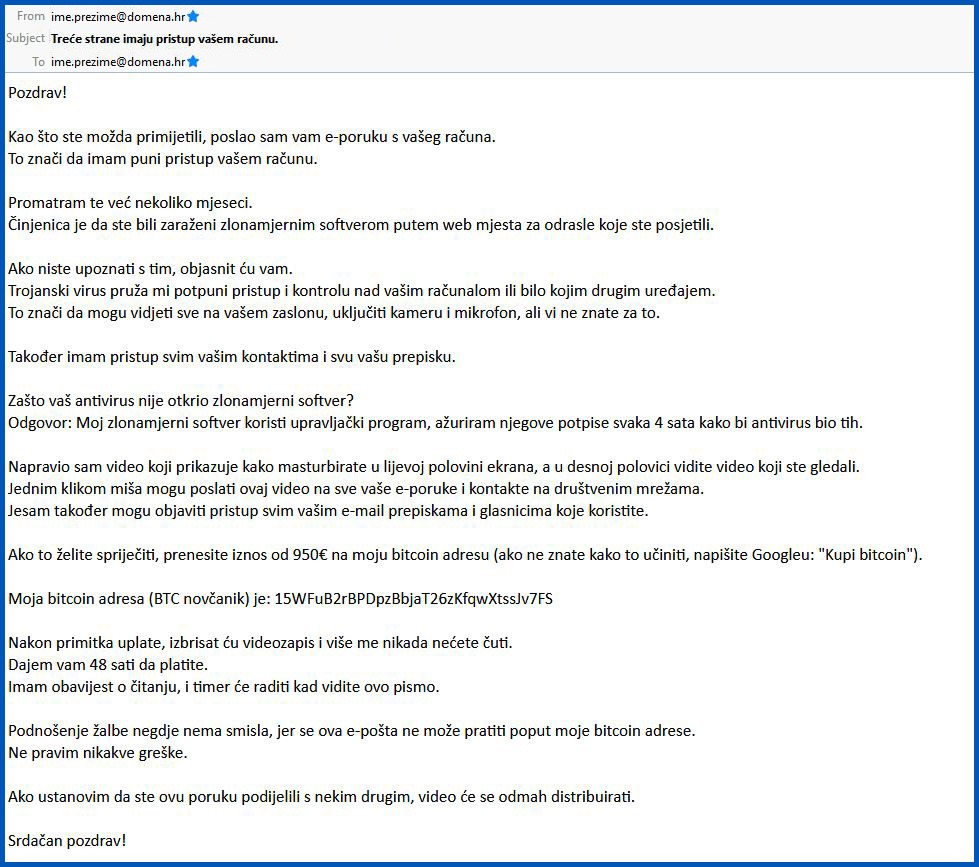
Task: Click the 'Subject' header label
Action: (26, 38)
